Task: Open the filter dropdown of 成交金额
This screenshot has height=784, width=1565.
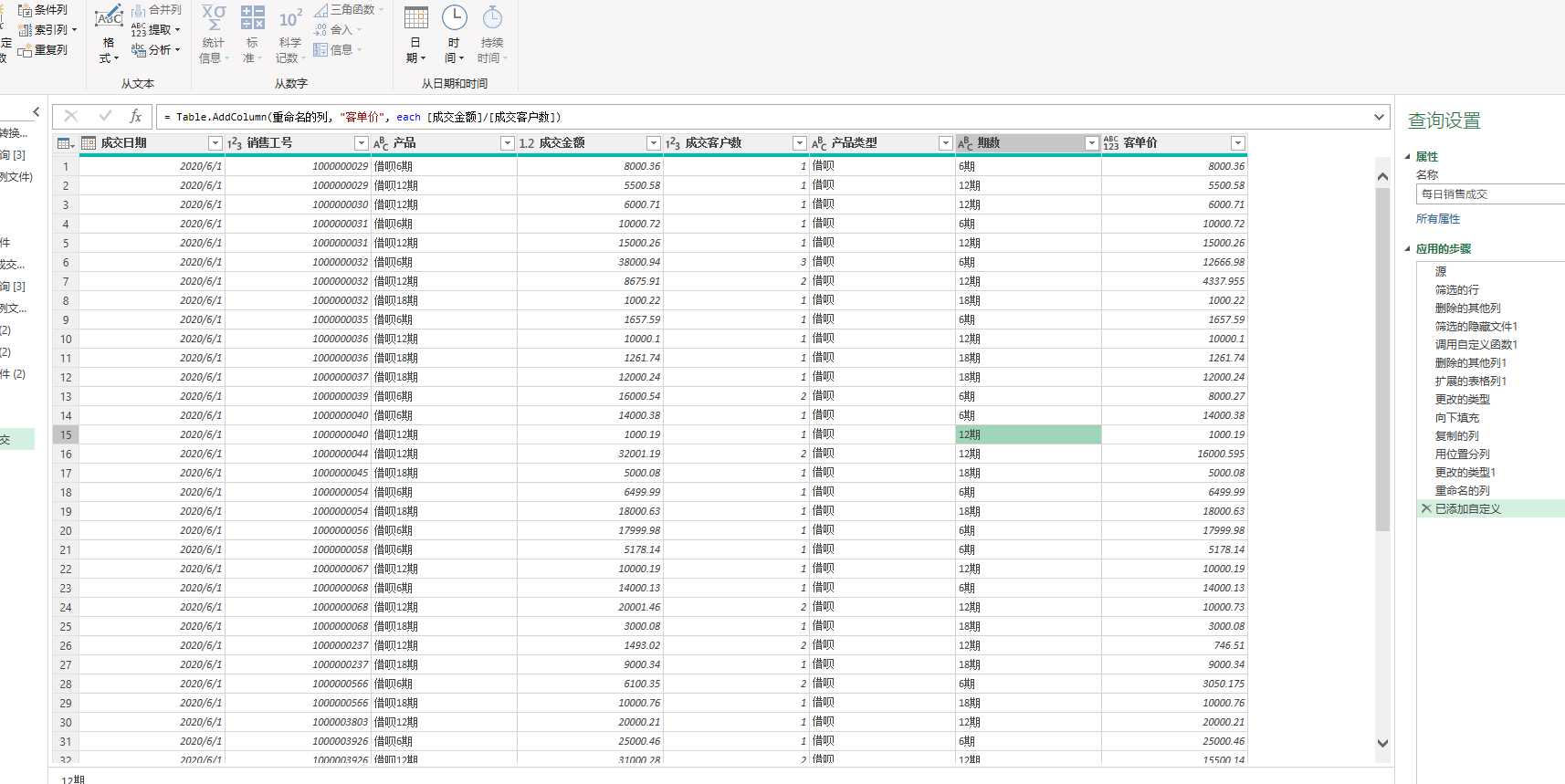Action: 654,143
